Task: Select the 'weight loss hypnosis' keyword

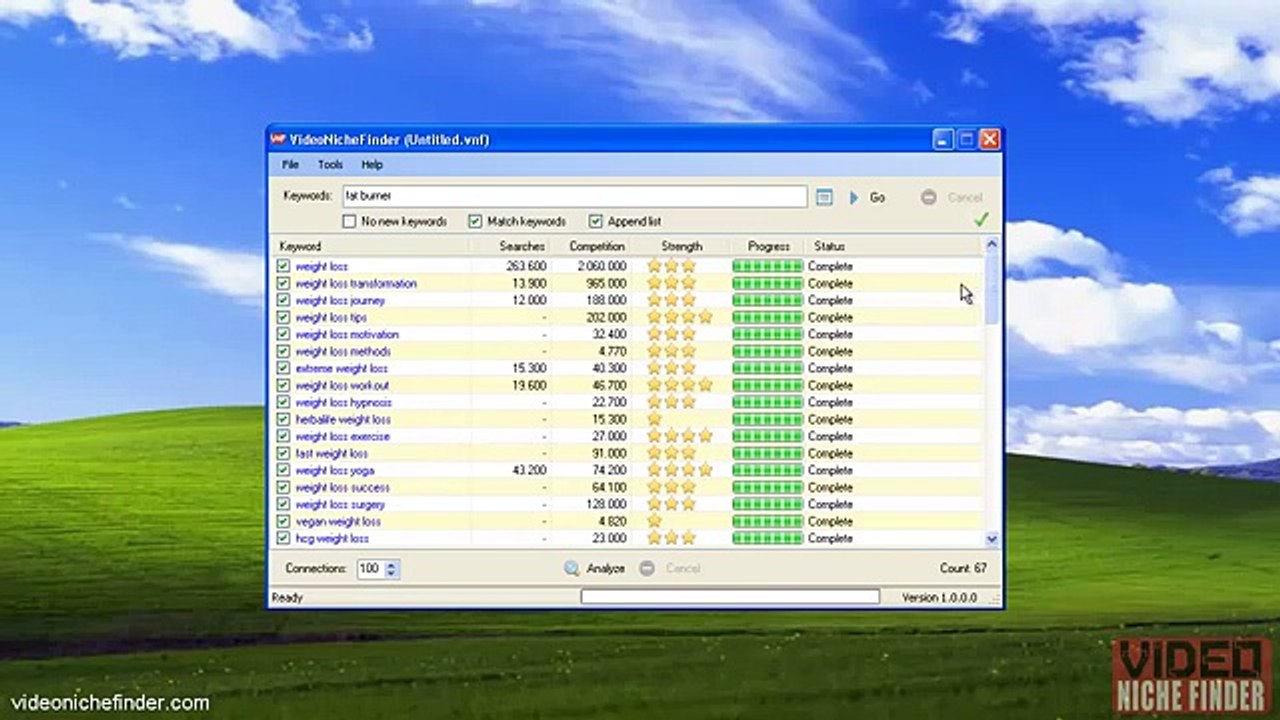Action: [x=343, y=402]
